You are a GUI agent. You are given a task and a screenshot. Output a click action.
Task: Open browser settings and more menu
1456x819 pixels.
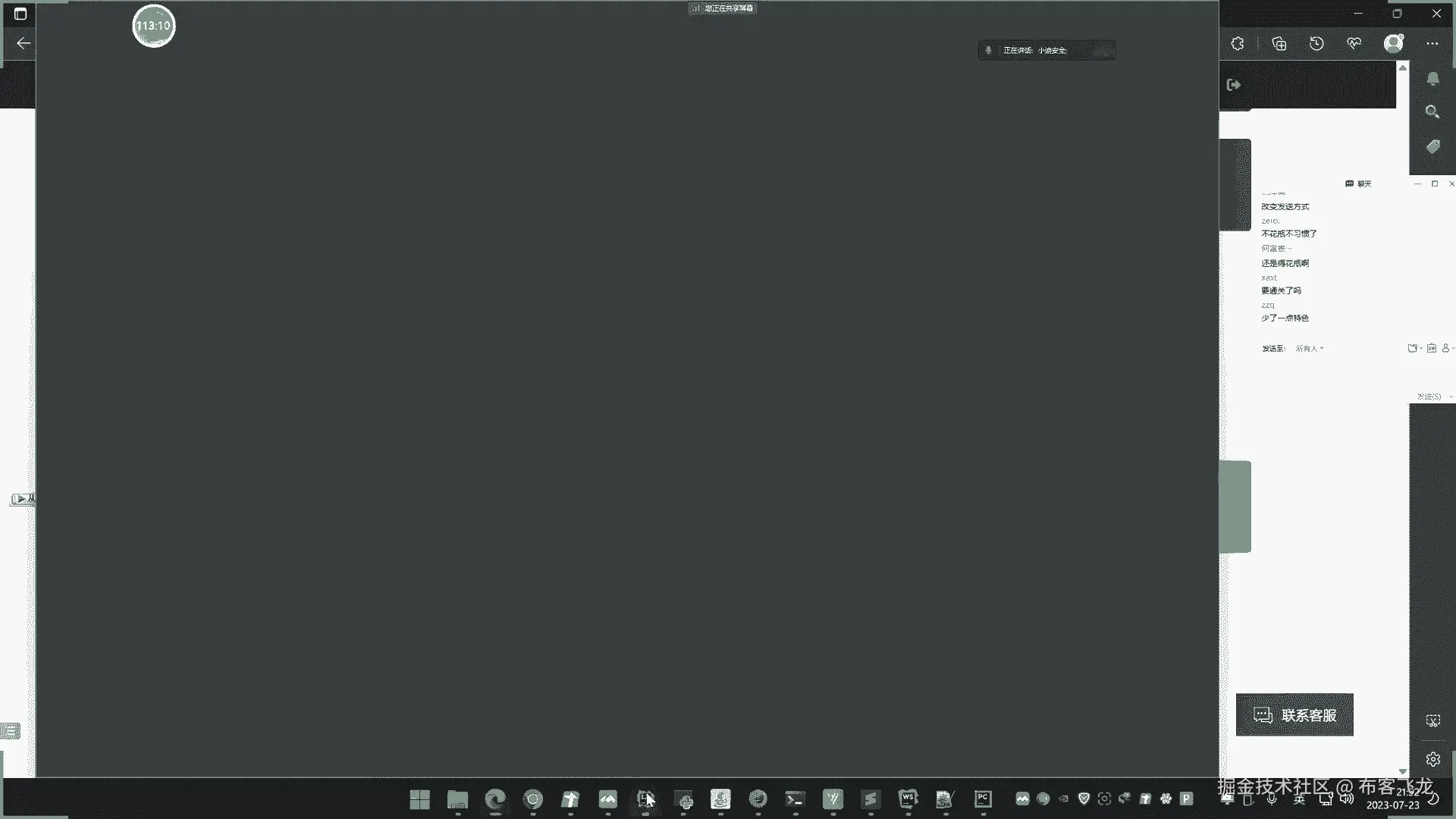click(x=1432, y=44)
